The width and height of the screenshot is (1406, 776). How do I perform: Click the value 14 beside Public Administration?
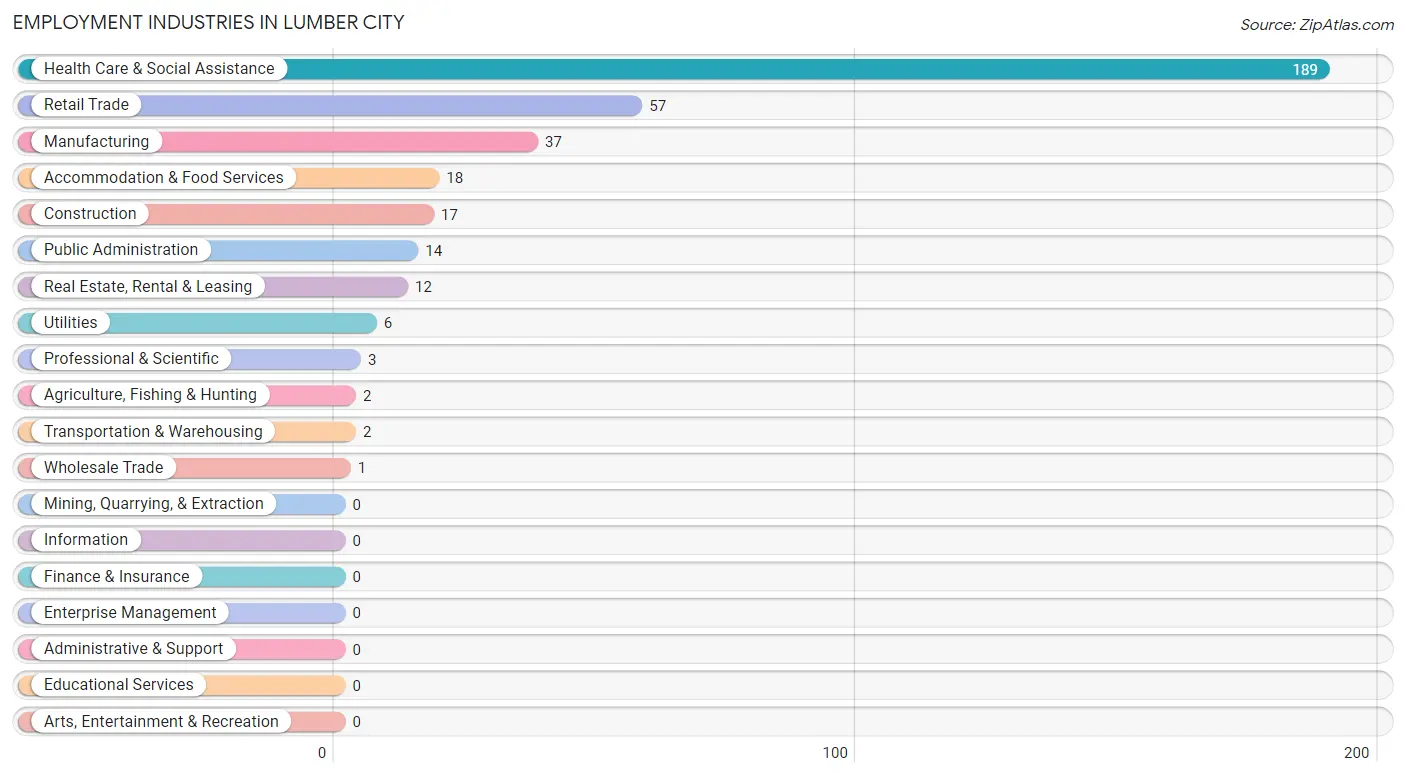[x=434, y=251]
